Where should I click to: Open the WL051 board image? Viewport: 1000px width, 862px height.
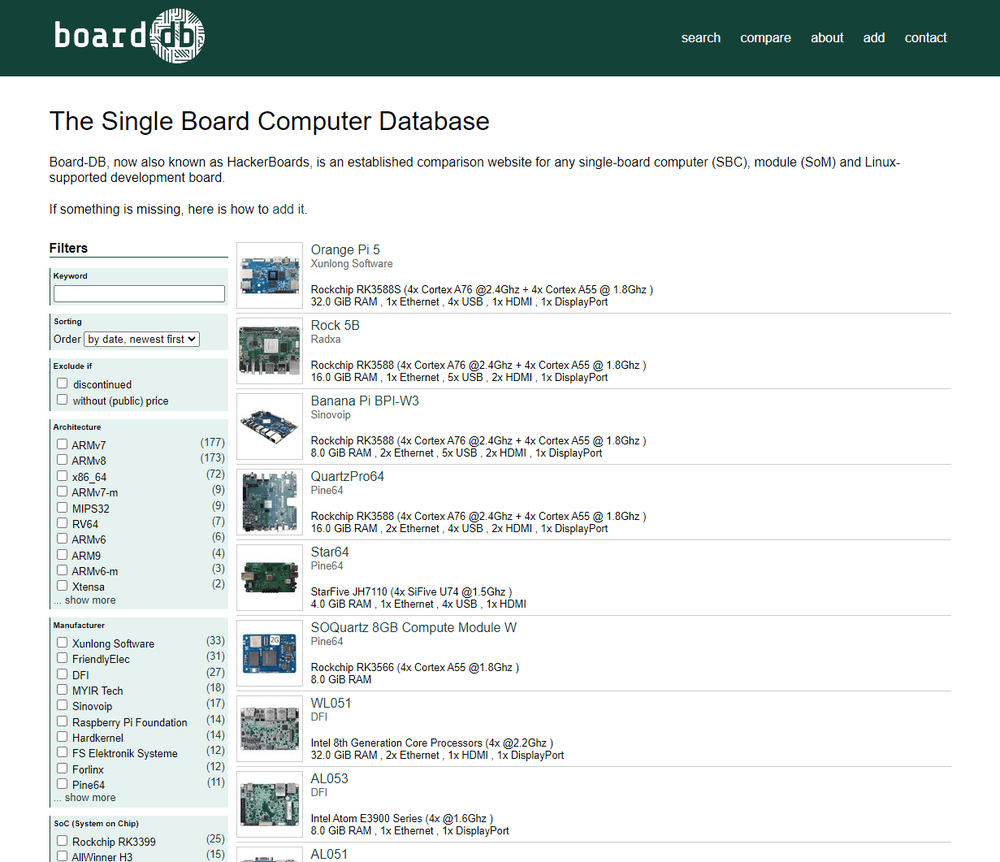269,729
